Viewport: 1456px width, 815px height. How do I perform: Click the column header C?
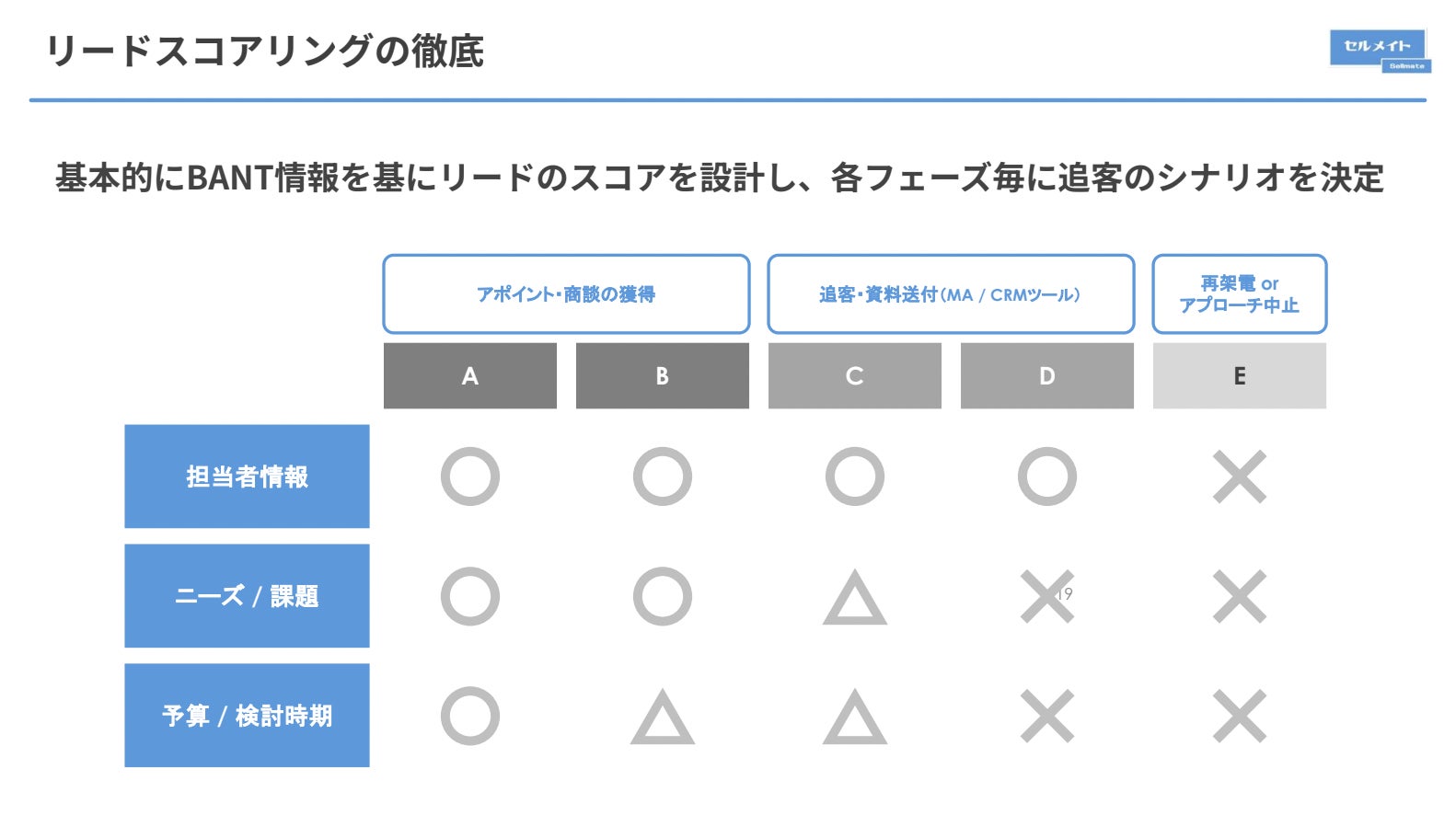(854, 375)
